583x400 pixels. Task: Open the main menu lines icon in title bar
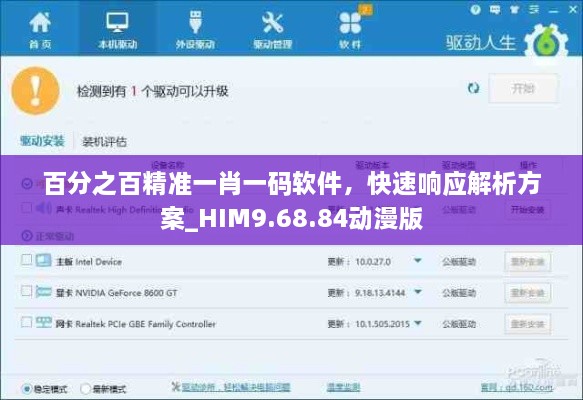(534, 10)
